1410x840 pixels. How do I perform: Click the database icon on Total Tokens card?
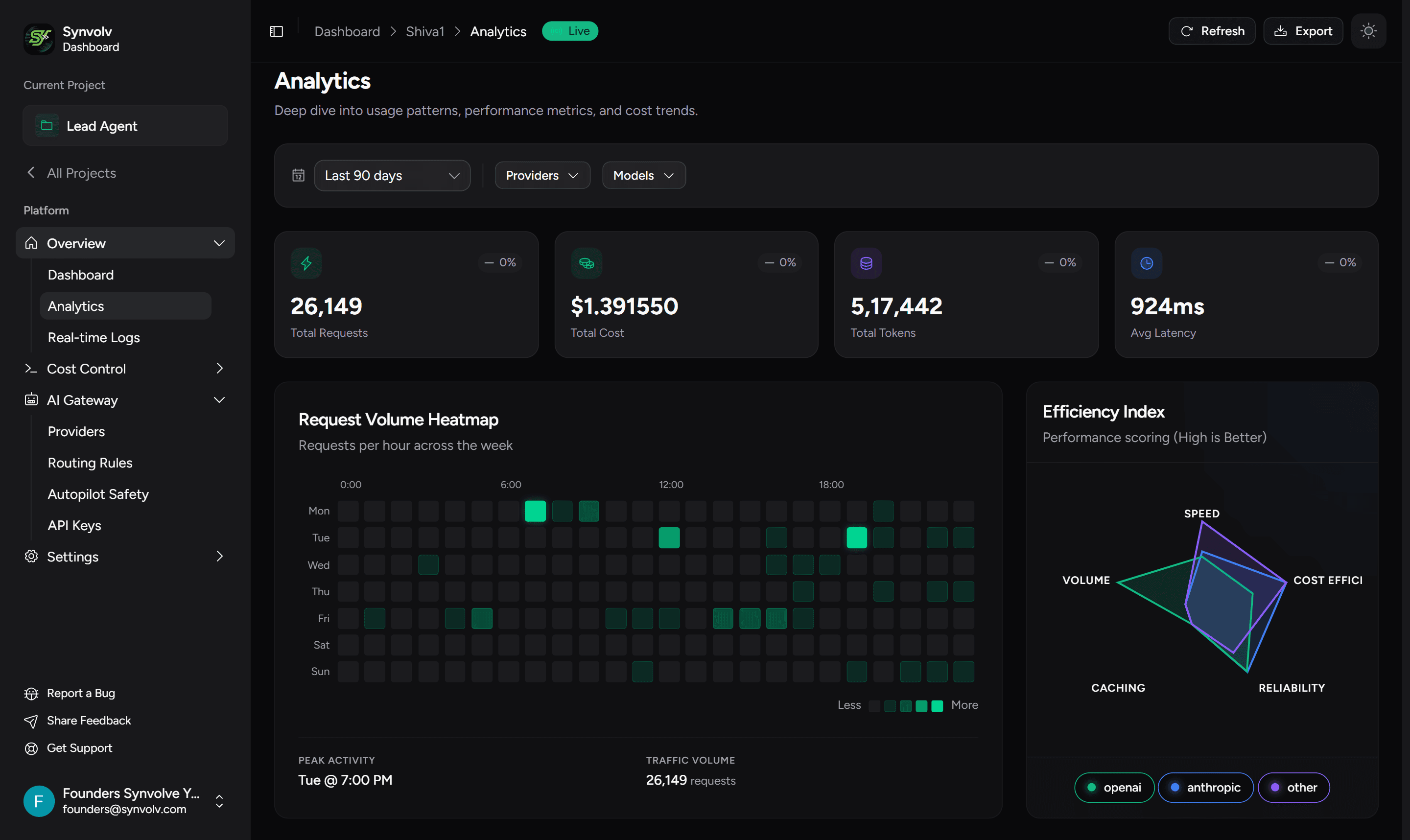click(x=866, y=263)
